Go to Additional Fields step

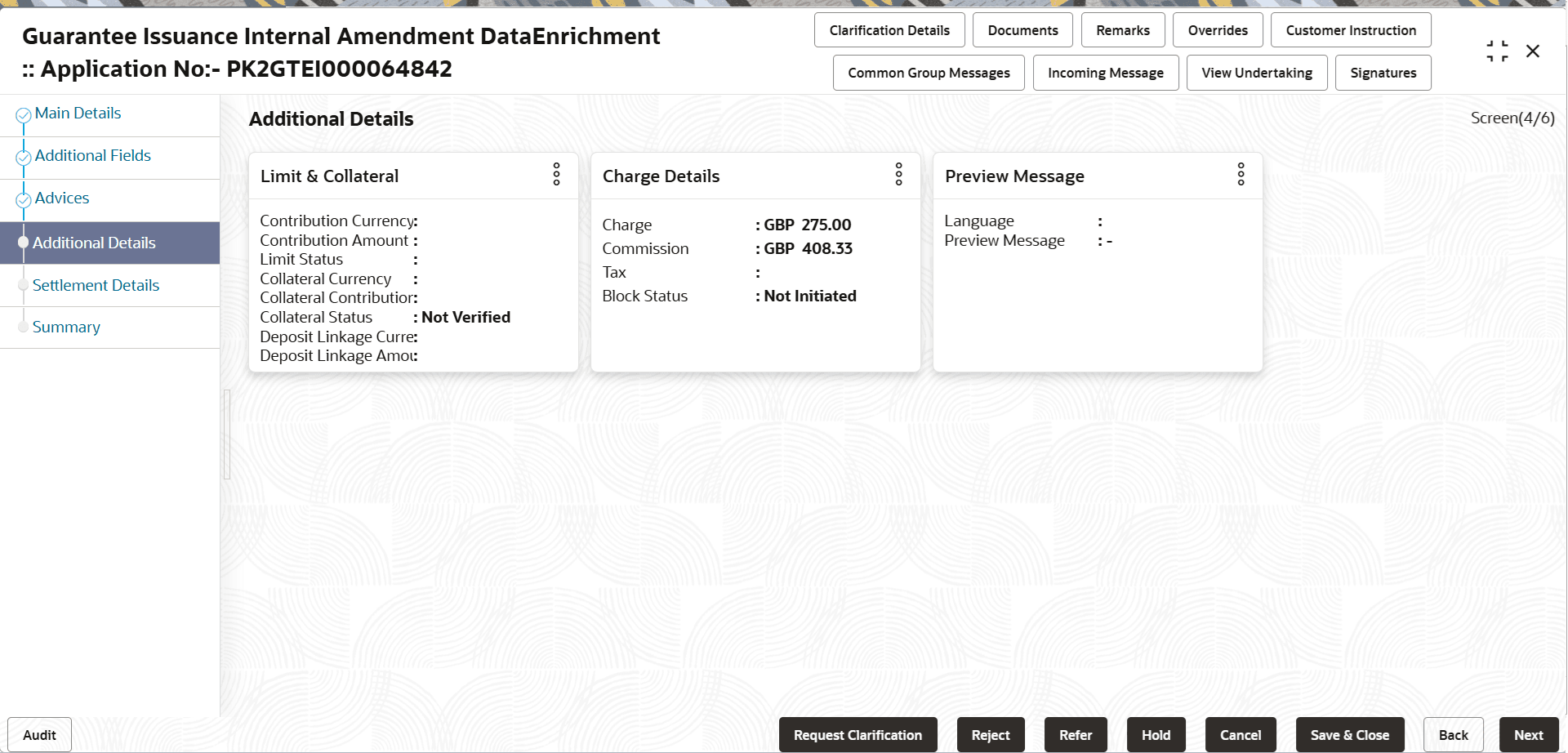click(93, 156)
